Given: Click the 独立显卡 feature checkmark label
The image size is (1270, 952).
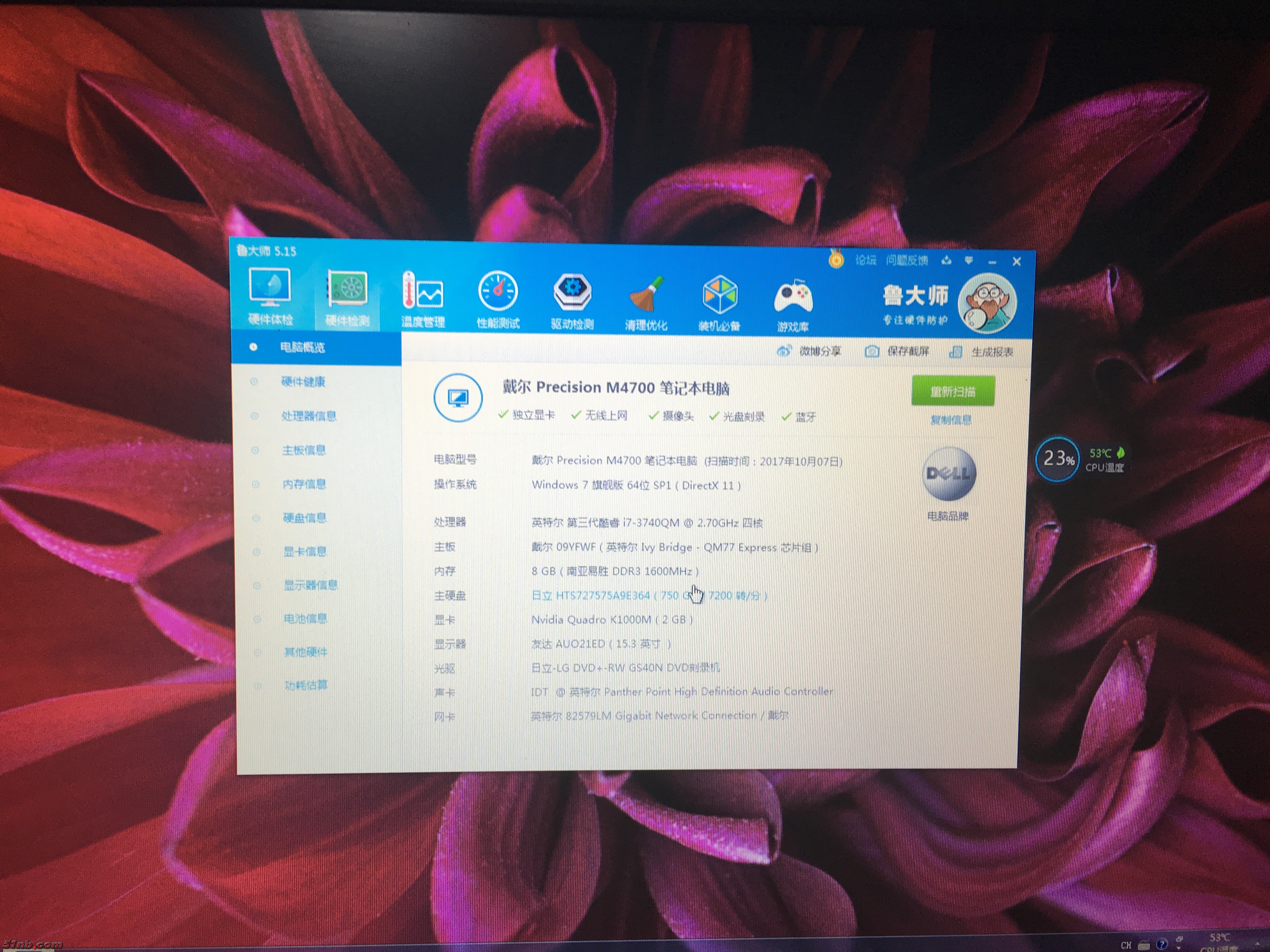Looking at the screenshot, I should (527, 415).
